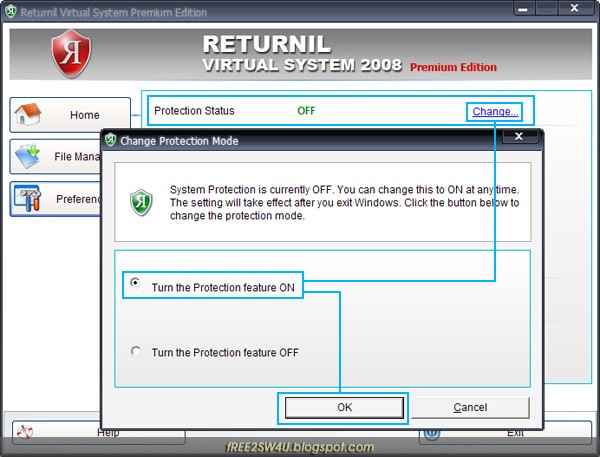Click the green shield icon in dialog message
This screenshot has height=457, width=600.
(141, 202)
